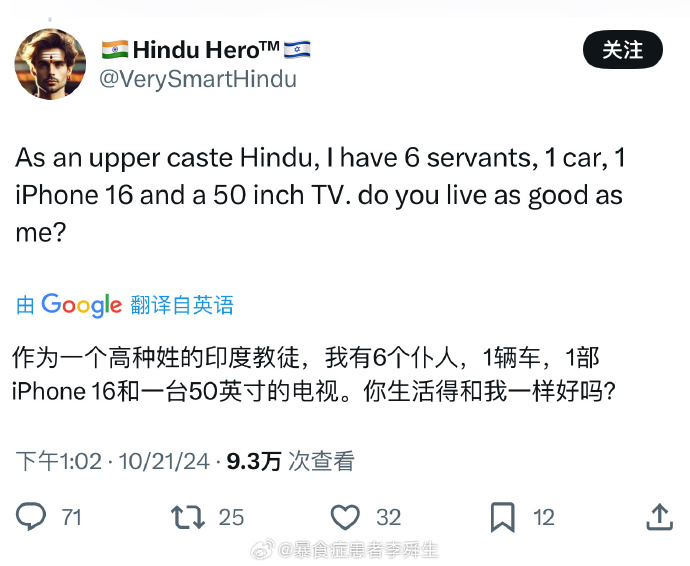Screen dimensions: 690x566
Task: Tap the retweet arrows icon
Action: pyautogui.click(x=188, y=517)
